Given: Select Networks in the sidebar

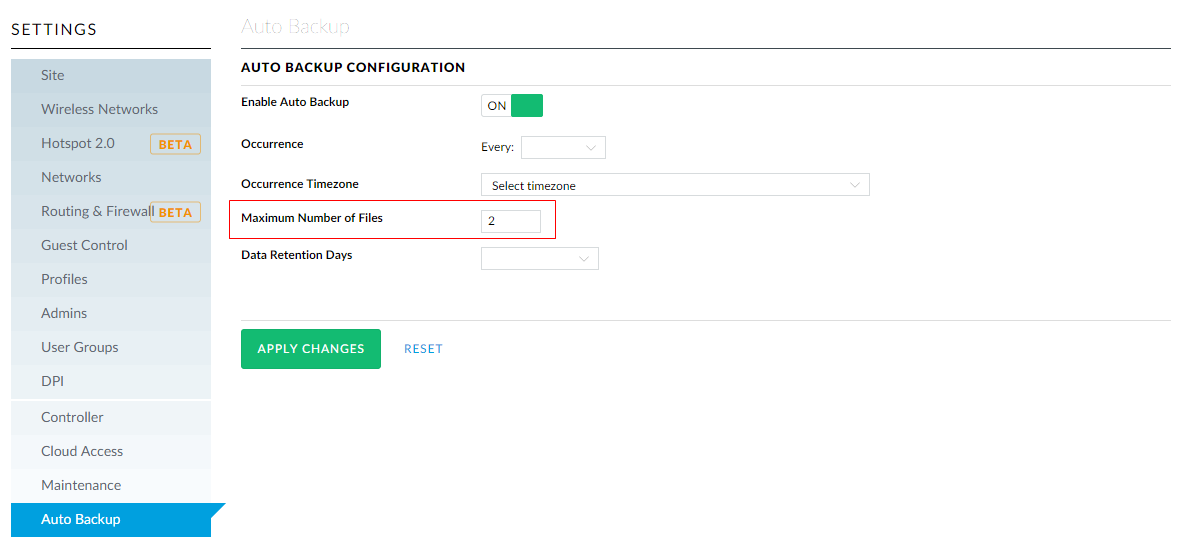Looking at the screenshot, I should pyautogui.click(x=71, y=178).
